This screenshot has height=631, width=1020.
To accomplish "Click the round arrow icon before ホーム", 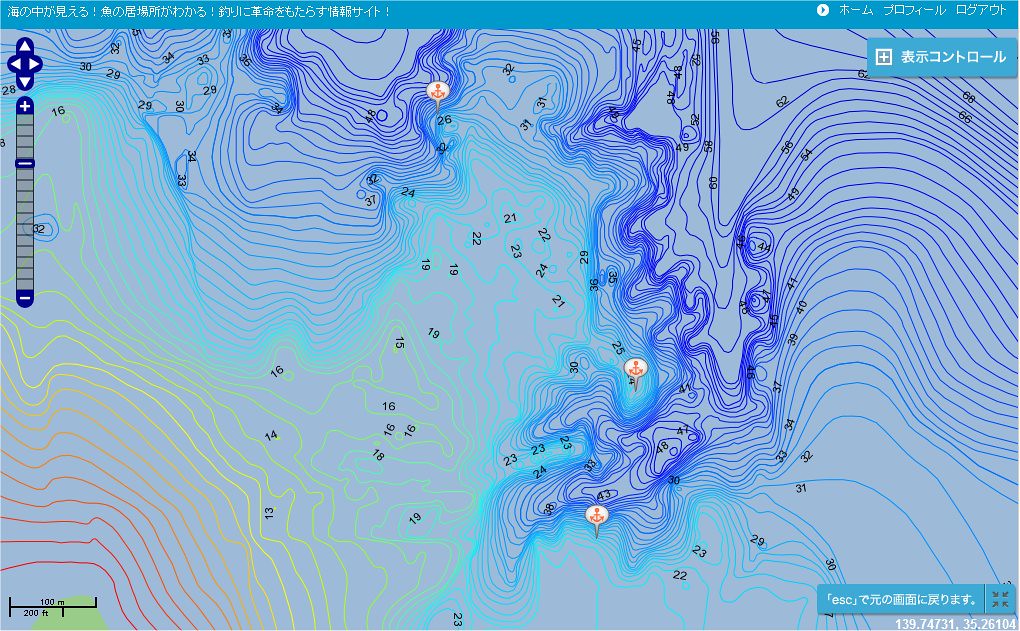I will 823,10.
